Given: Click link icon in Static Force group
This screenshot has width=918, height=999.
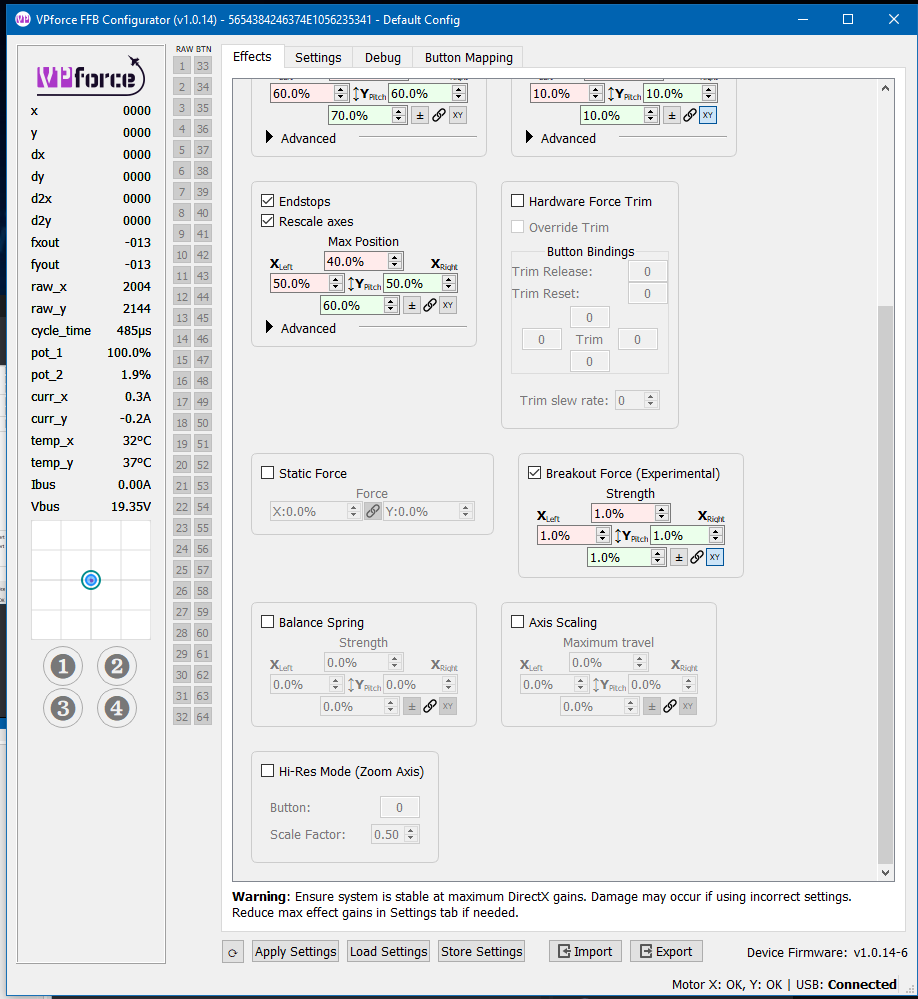Looking at the screenshot, I should click(x=373, y=511).
